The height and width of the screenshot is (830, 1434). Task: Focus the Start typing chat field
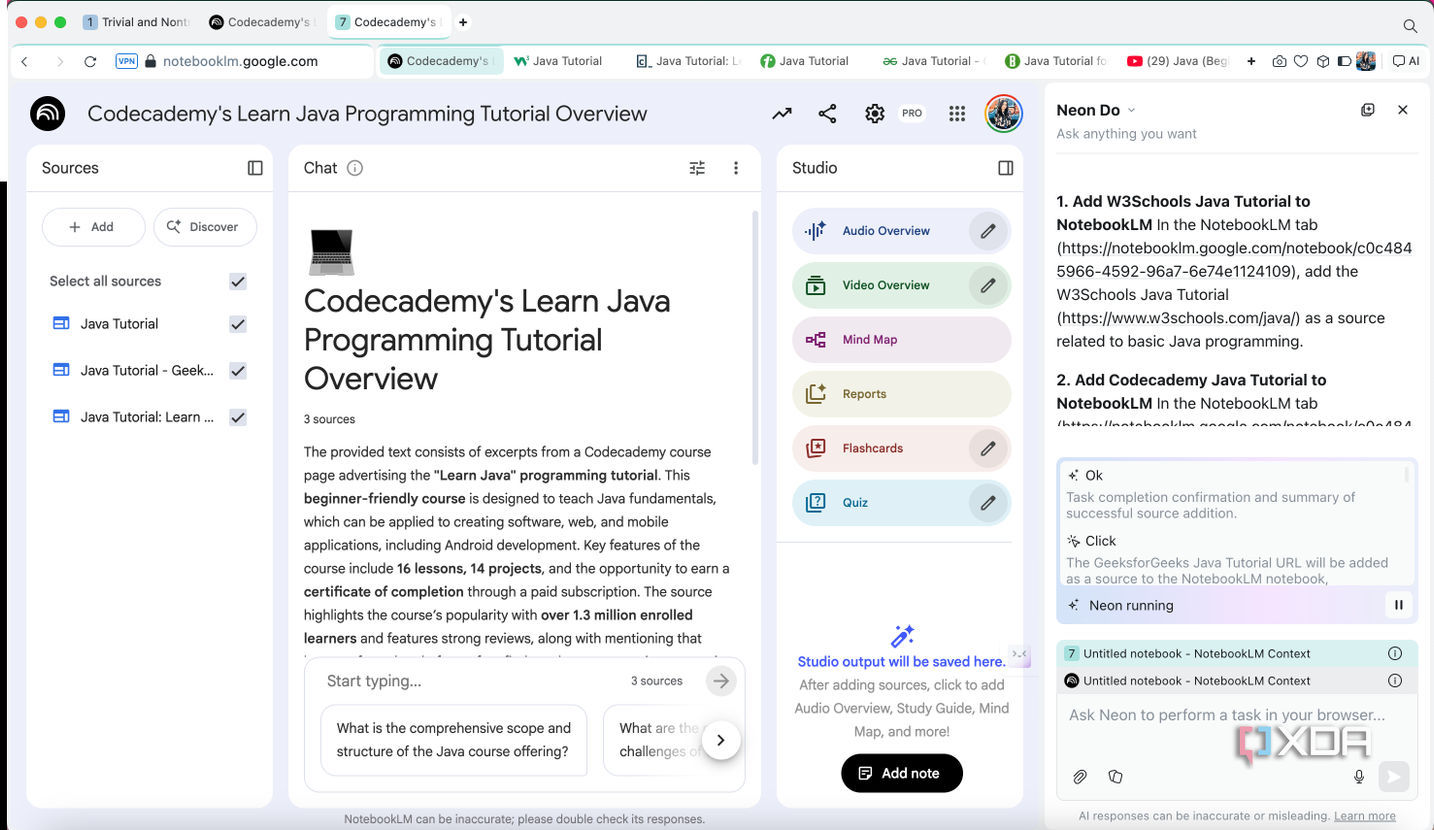click(470, 681)
